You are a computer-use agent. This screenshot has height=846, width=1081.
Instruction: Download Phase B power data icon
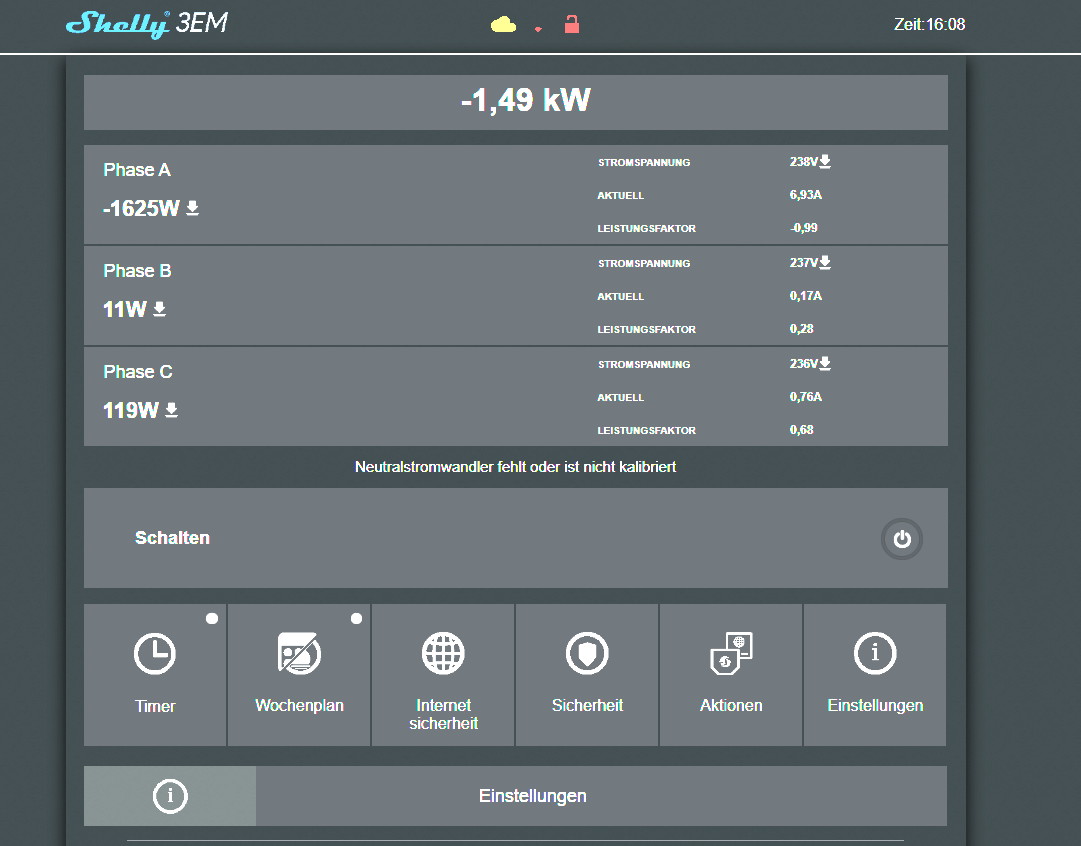coord(159,309)
